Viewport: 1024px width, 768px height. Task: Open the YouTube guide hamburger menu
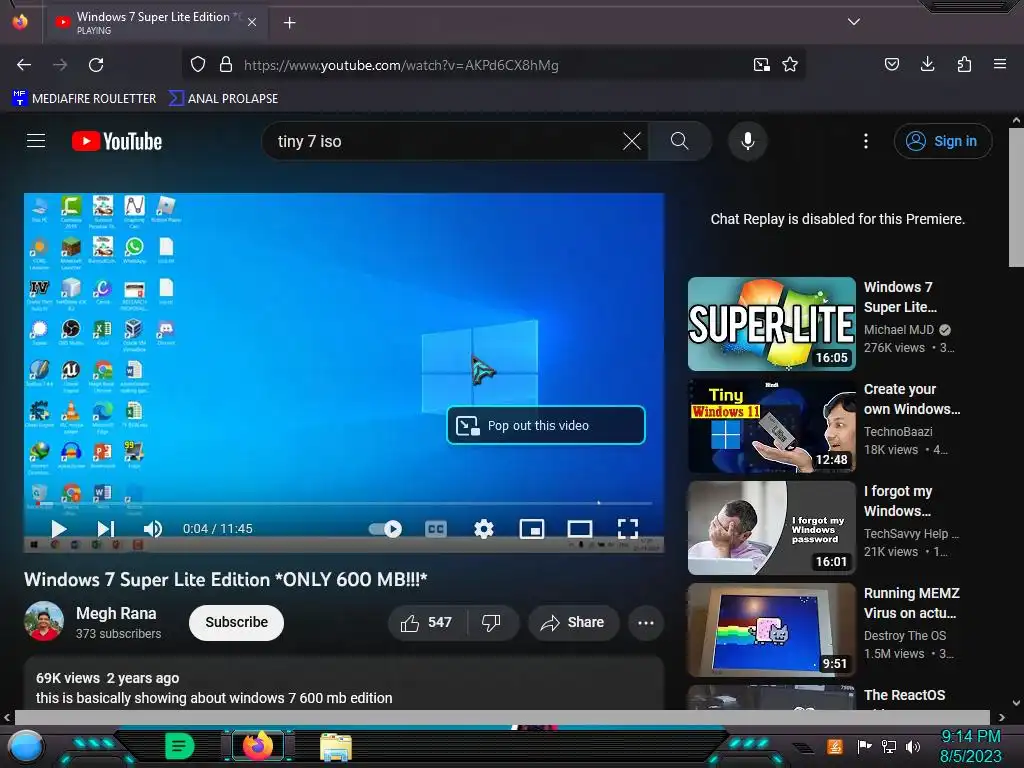click(36, 141)
